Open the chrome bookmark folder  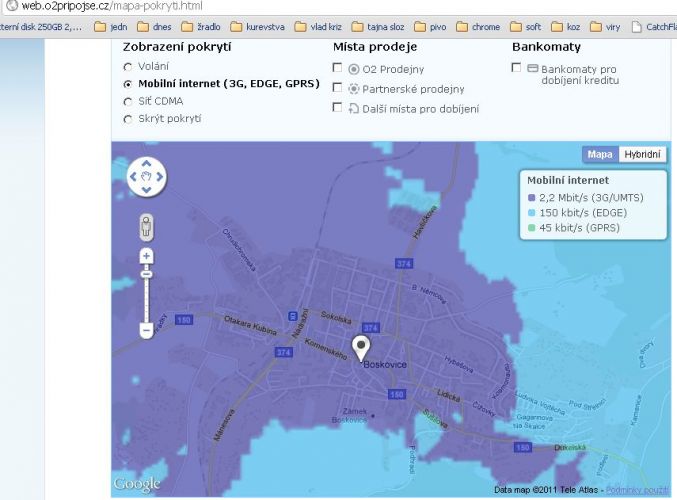pos(478,27)
